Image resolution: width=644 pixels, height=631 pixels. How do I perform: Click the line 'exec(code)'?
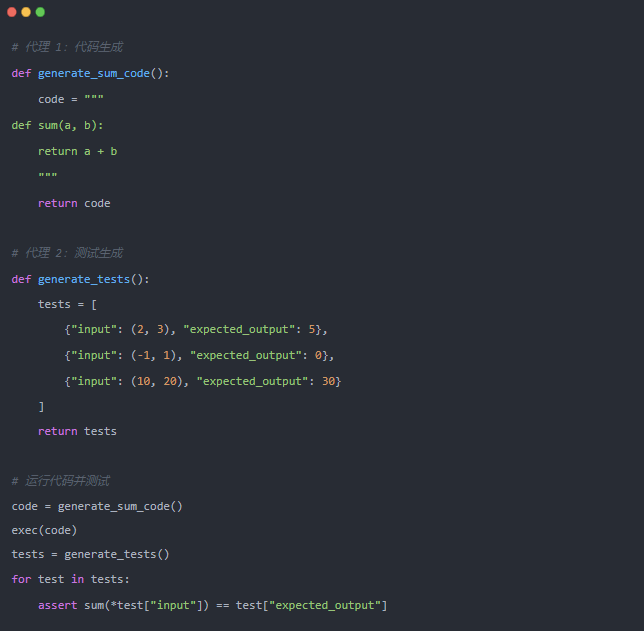[44, 531]
